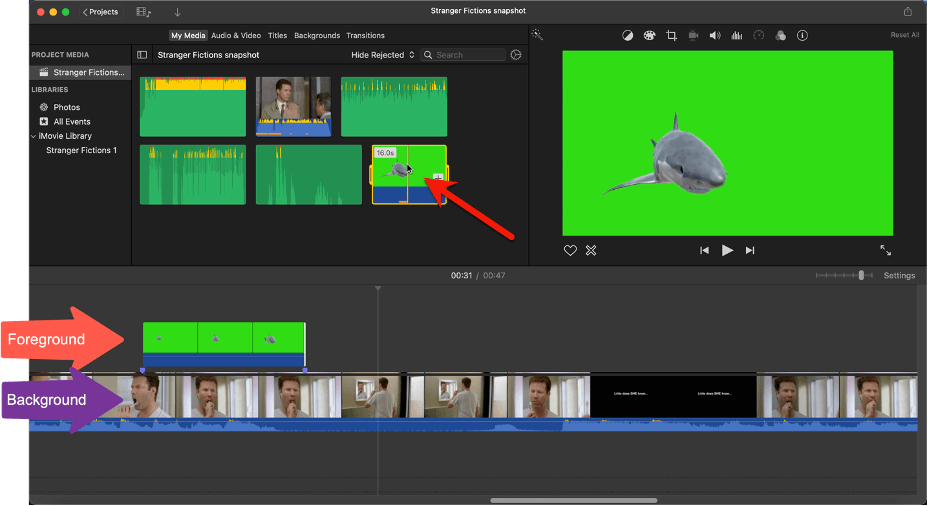Reject the clip with X icon
This screenshot has width=928, height=506.
coord(591,250)
